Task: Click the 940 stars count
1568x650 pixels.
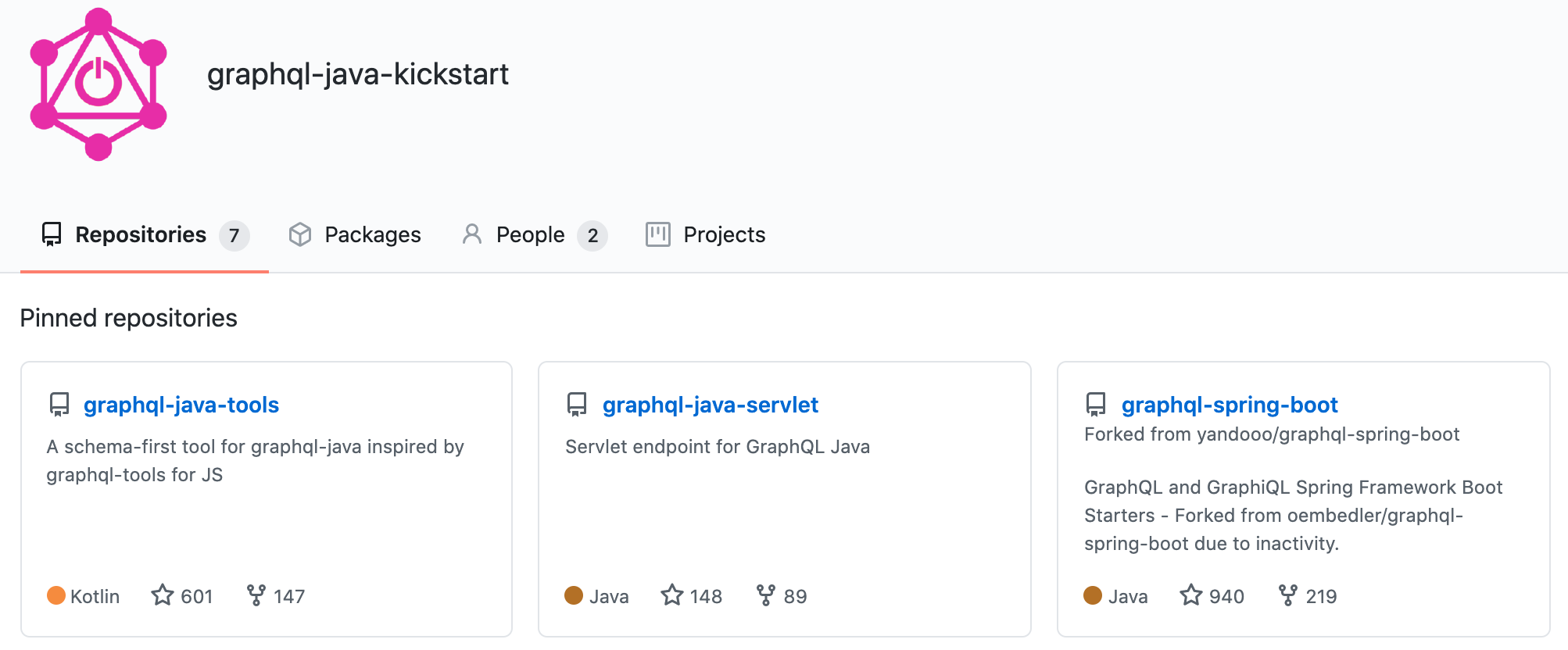Action: (x=1226, y=597)
